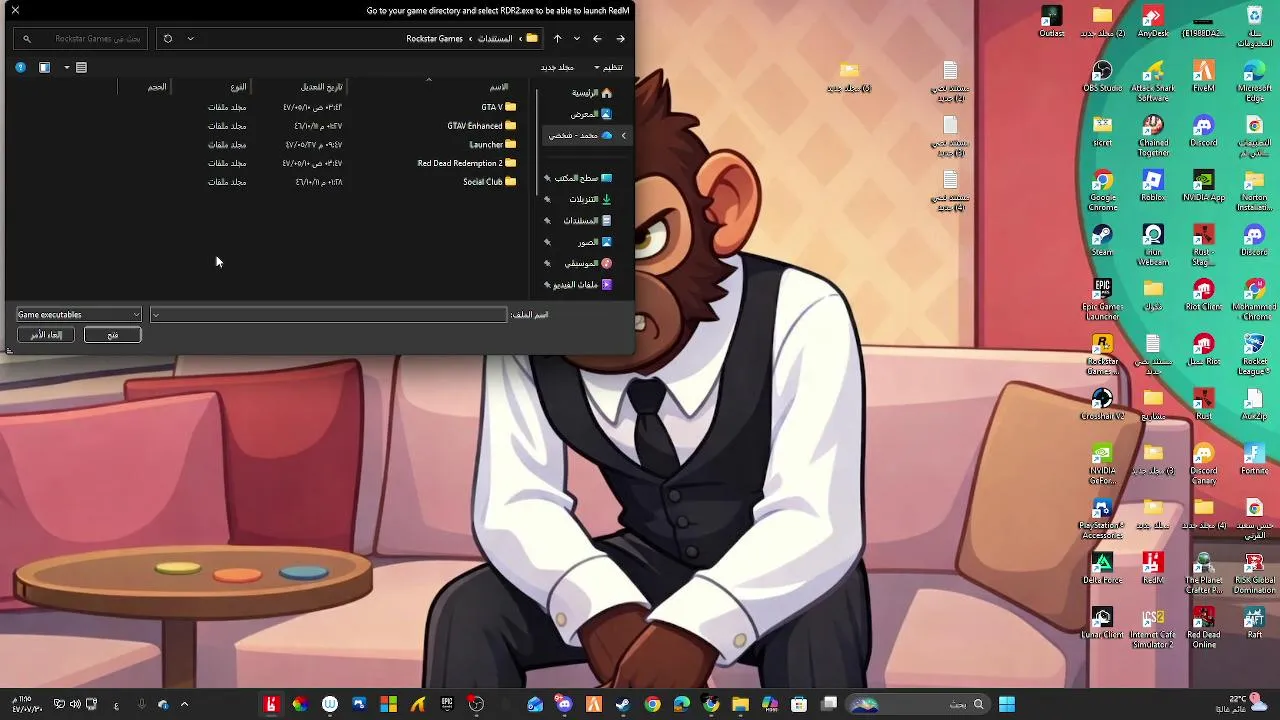Screen dimensions: 1280x720
Task: Refresh the Rockstar Games folder view
Action: click(x=168, y=39)
